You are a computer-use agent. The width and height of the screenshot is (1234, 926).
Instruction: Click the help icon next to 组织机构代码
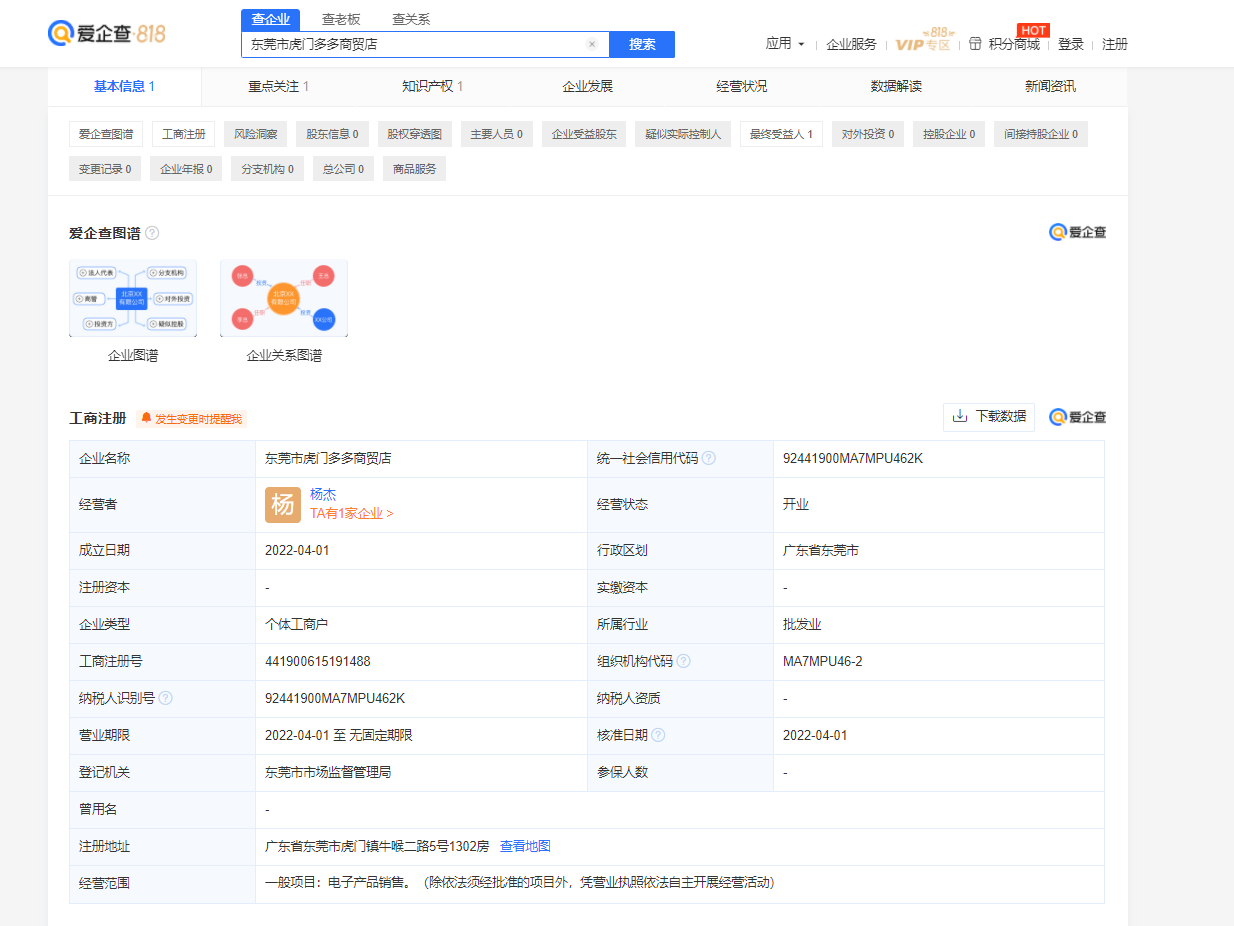click(x=685, y=661)
